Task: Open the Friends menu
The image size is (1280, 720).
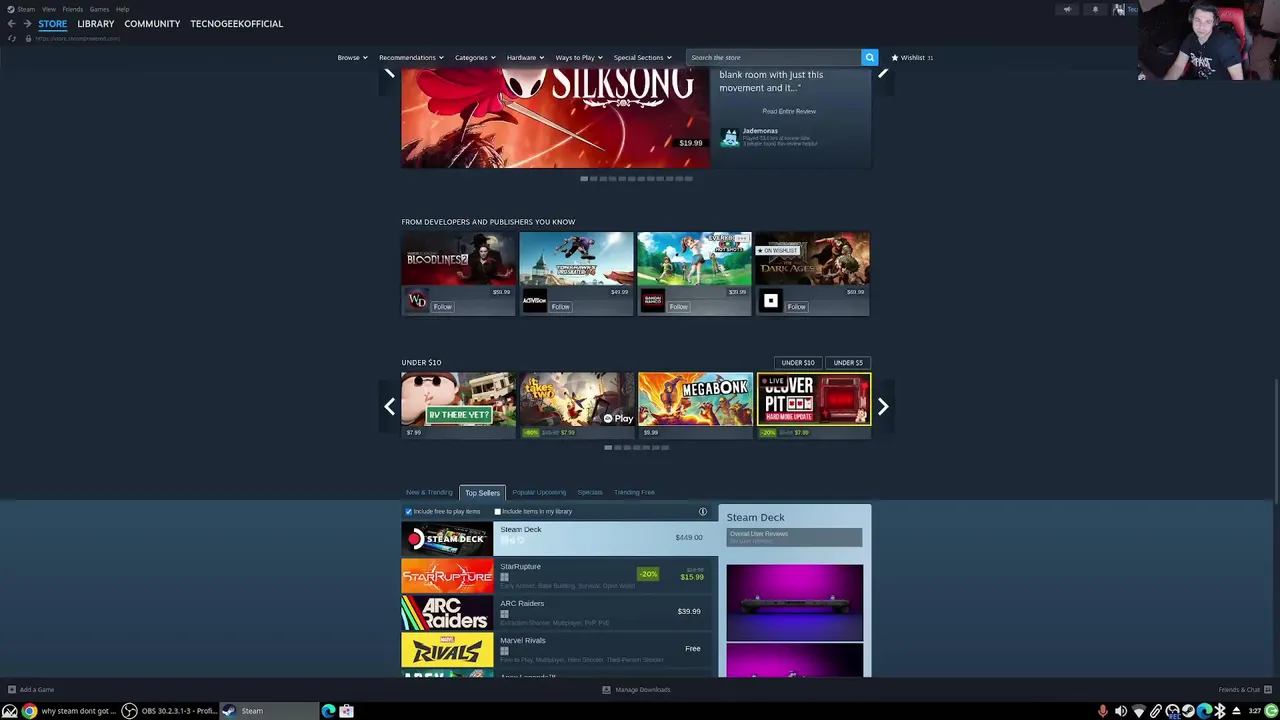Action: click(x=73, y=9)
